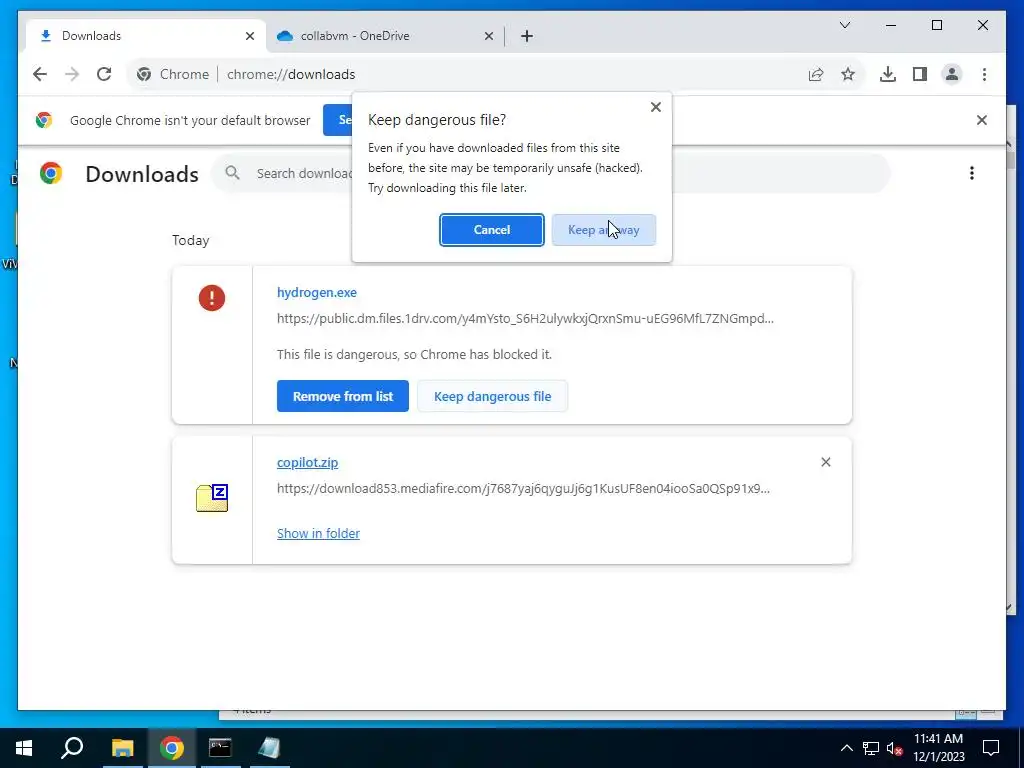Bookmark this tab with the star icon
Image resolution: width=1024 pixels, height=768 pixels.
[848, 74]
